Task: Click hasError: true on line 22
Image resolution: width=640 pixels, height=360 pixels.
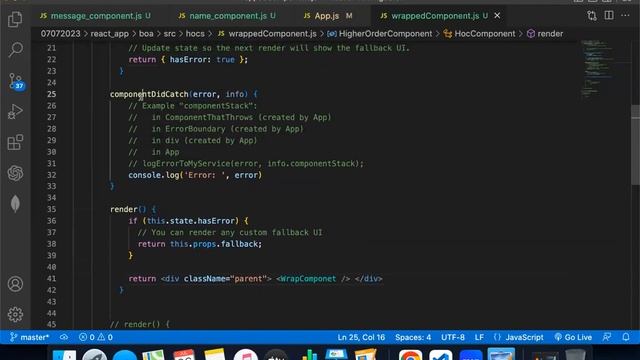Action: coord(202,60)
